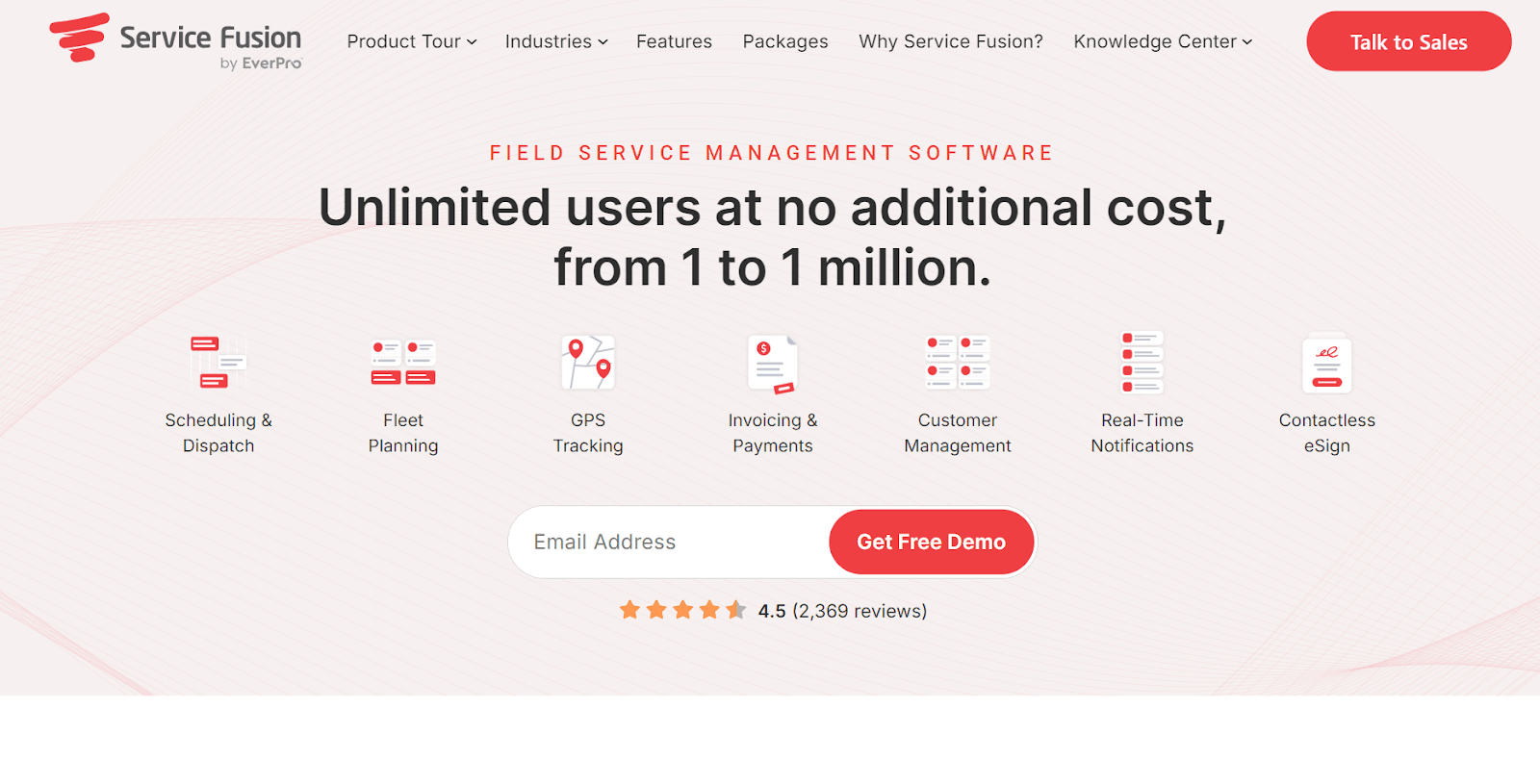1540x784 pixels.
Task: Expand the Product Tour dropdown
Action: (x=411, y=41)
